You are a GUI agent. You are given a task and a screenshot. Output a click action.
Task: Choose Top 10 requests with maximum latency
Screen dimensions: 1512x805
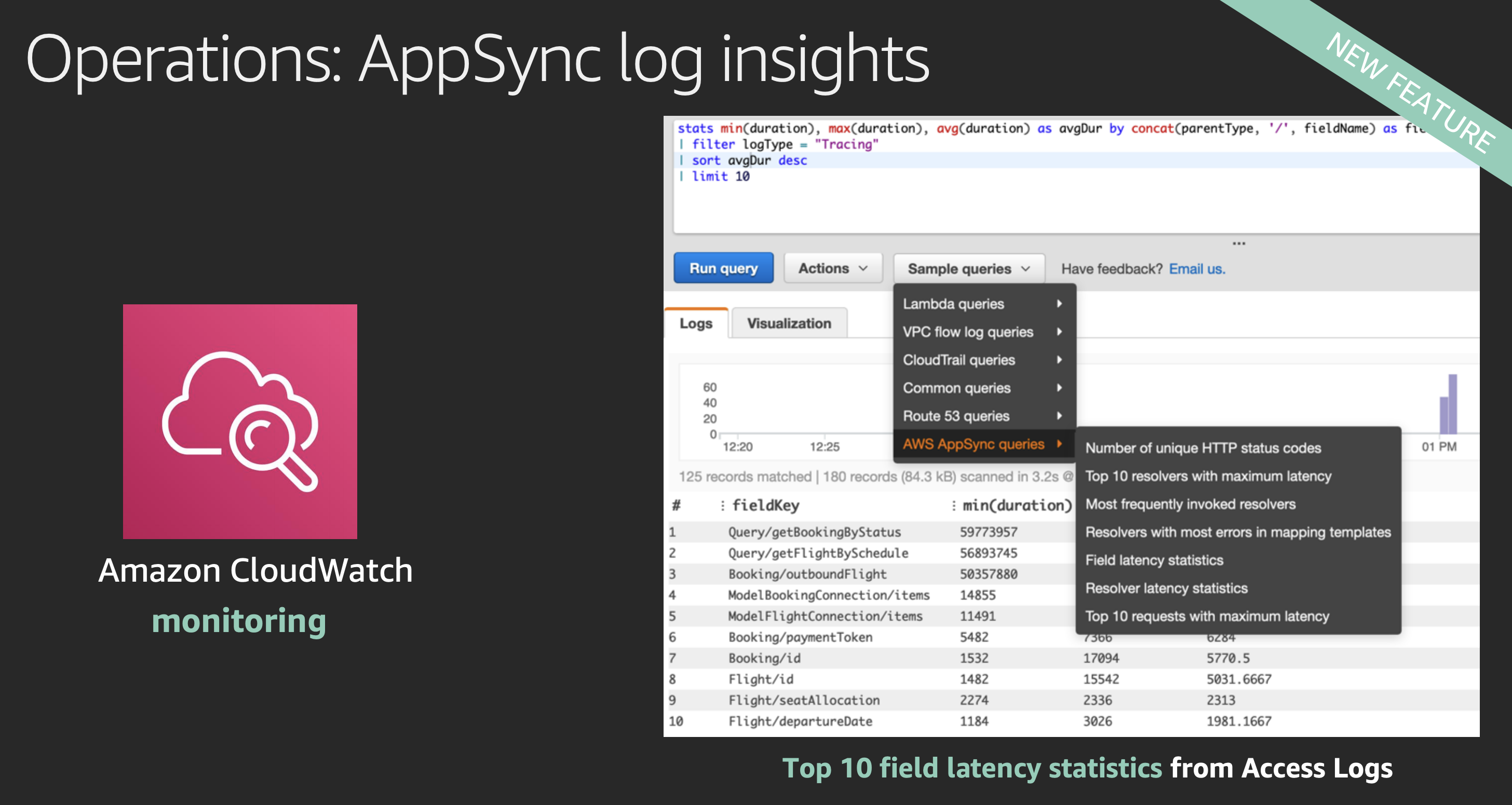pos(1238,616)
